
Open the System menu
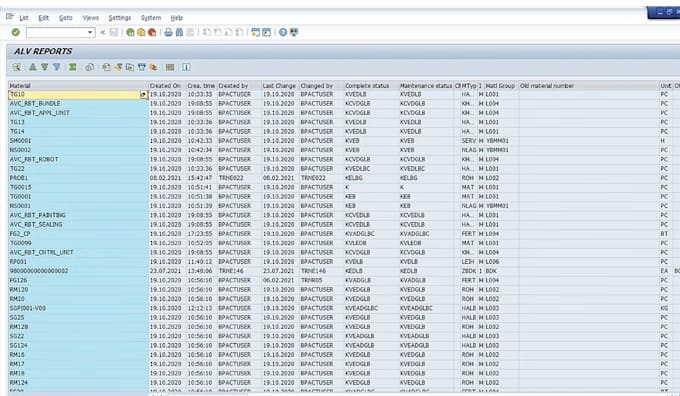tap(151, 18)
